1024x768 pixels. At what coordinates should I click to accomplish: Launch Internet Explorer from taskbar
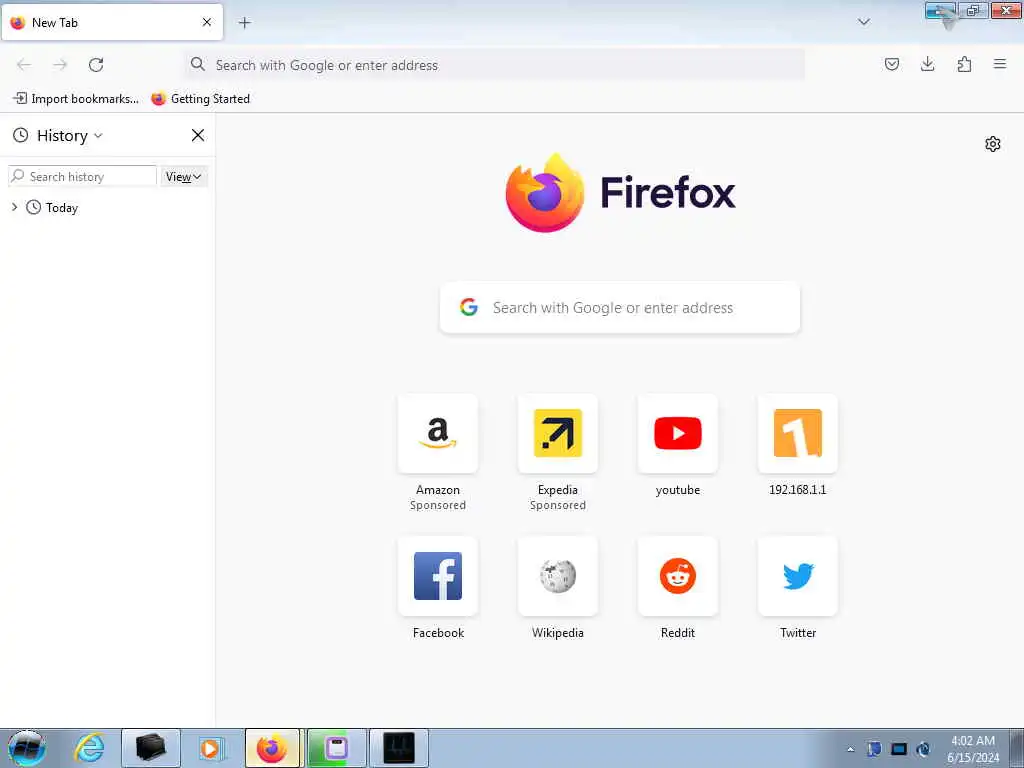pyautogui.click(x=89, y=748)
